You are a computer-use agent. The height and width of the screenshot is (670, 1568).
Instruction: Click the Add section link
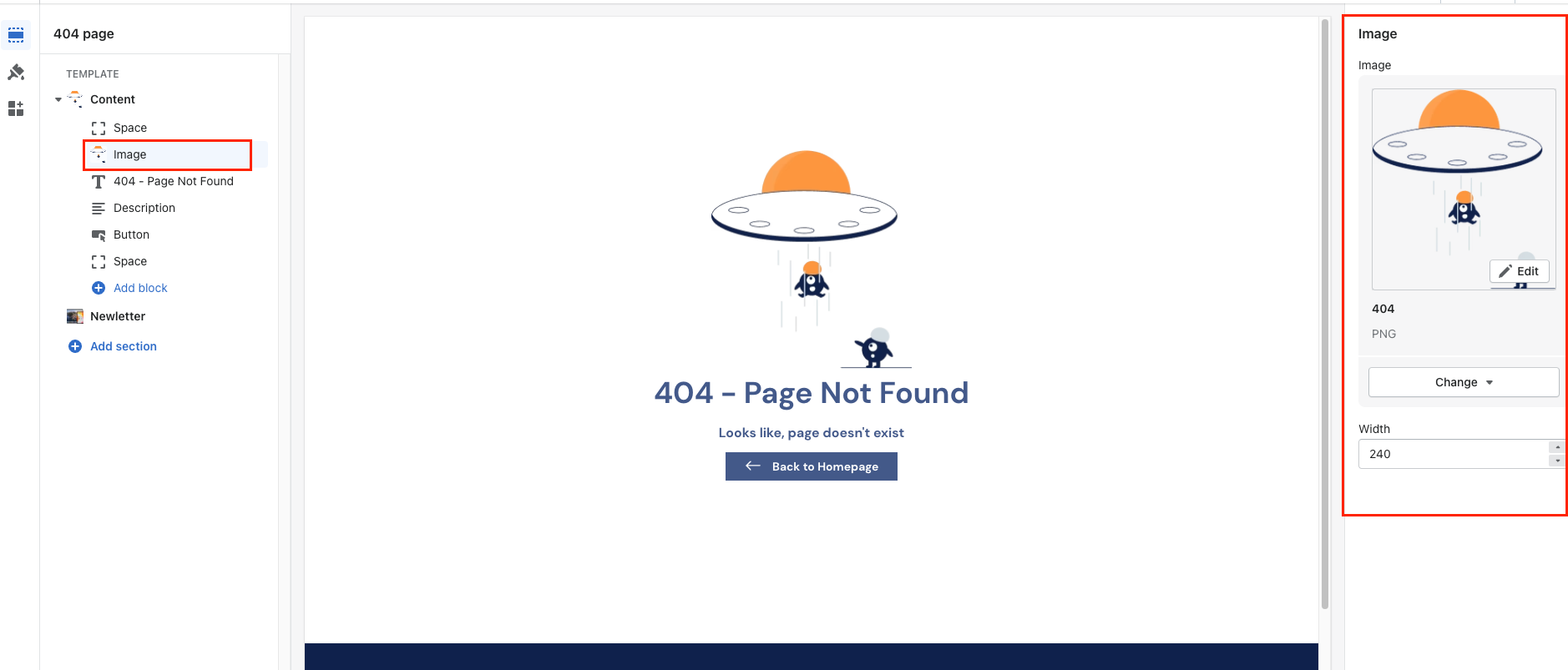coord(124,346)
